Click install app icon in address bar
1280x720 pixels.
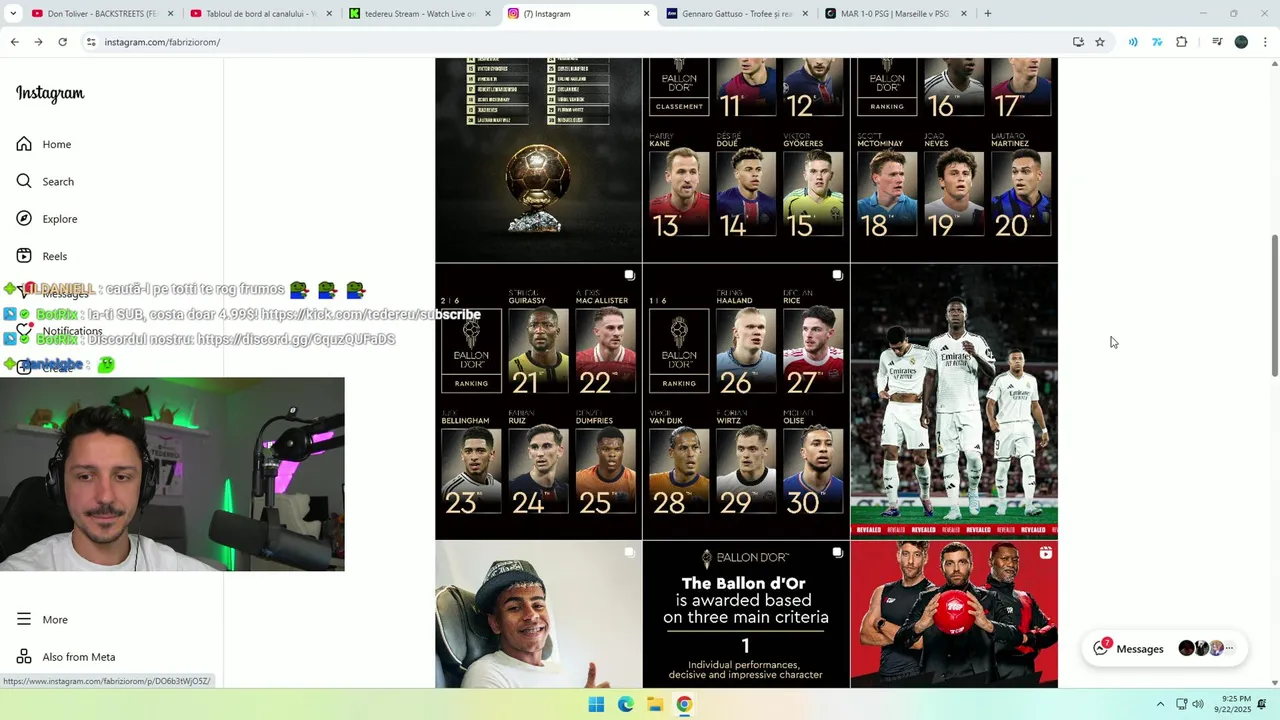[x=1078, y=42]
